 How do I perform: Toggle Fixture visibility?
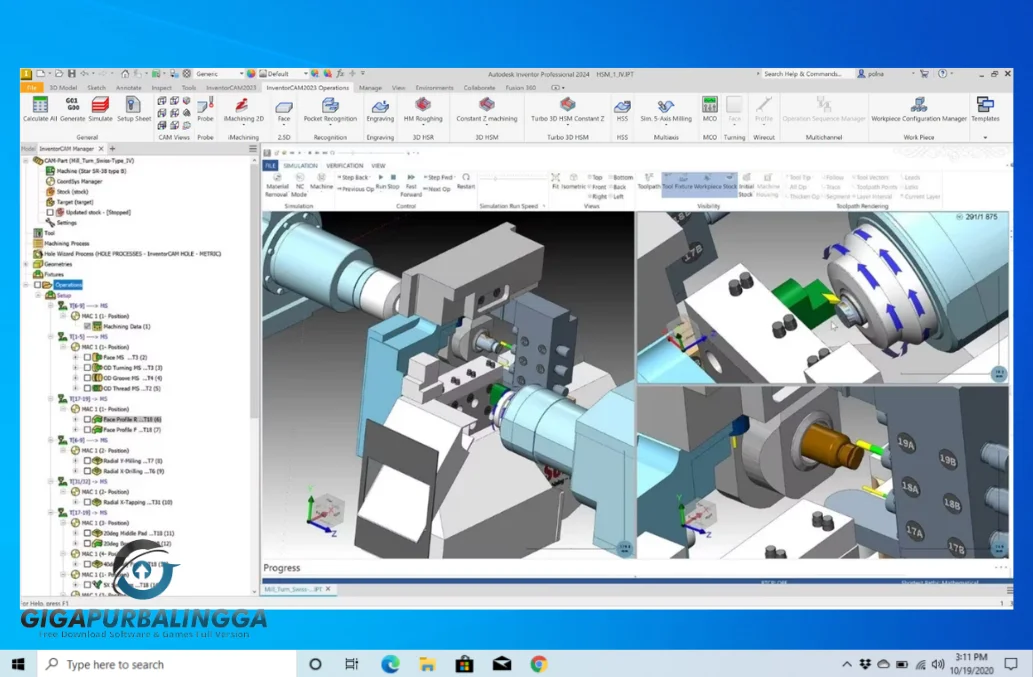click(x=684, y=182)
